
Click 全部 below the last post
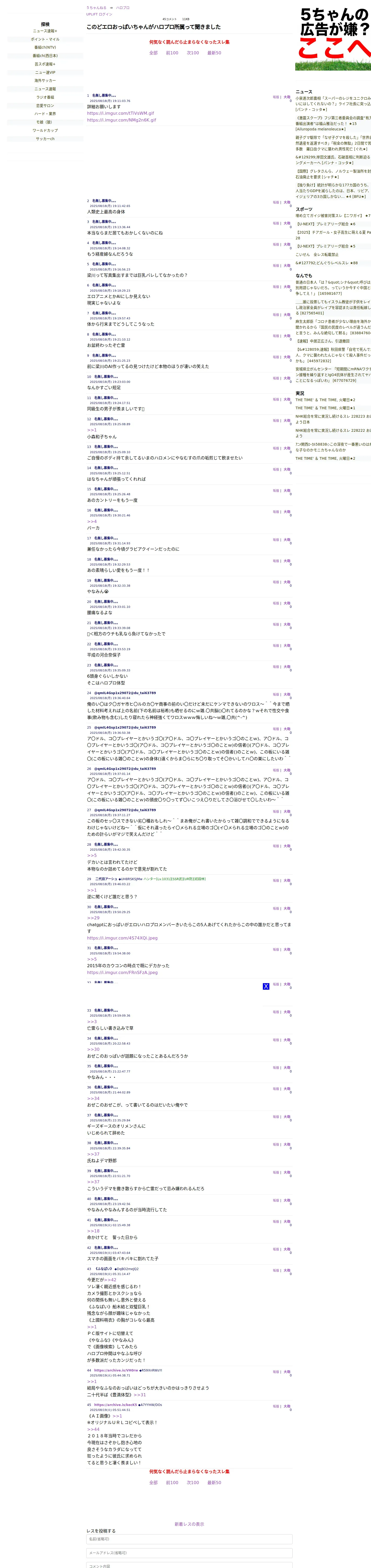click(153, 1483)
